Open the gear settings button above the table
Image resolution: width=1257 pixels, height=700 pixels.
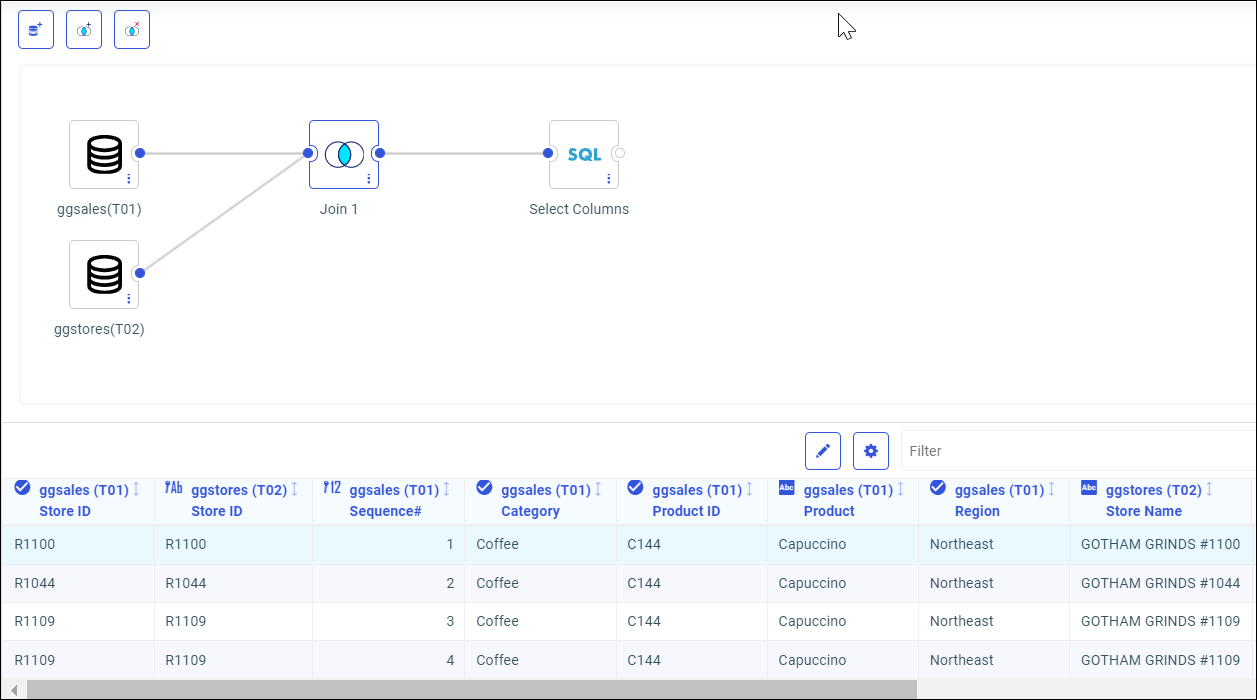pyautogui.click(x=871, y=451)
